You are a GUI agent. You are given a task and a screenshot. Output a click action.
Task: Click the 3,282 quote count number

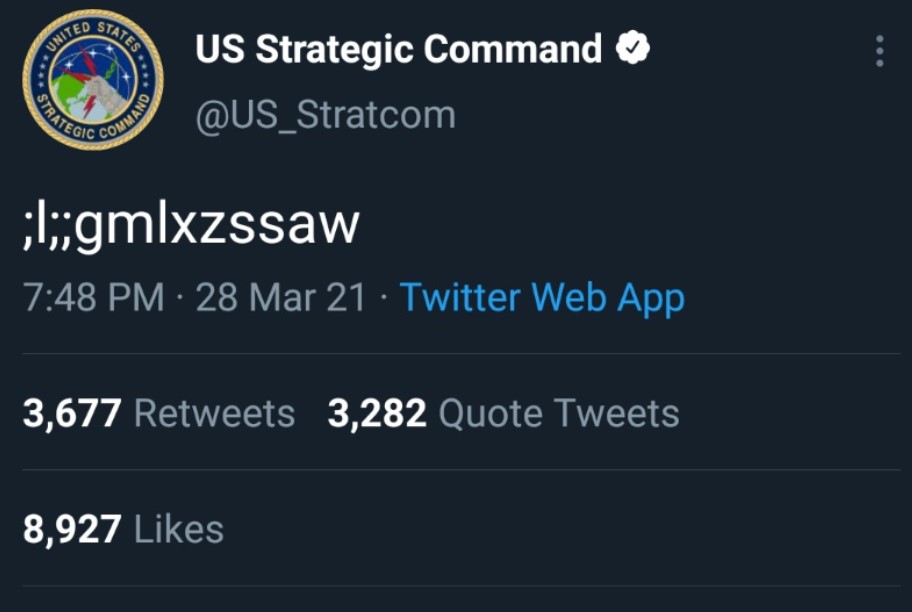[377, 413]
